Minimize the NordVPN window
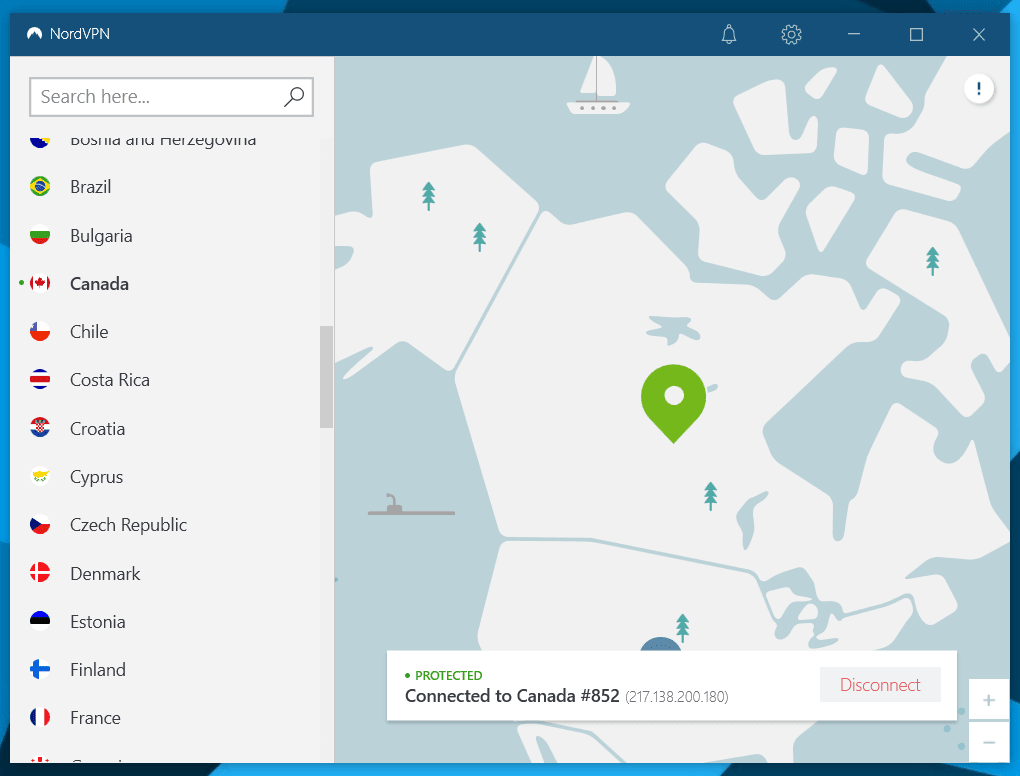 coord(853,34)
